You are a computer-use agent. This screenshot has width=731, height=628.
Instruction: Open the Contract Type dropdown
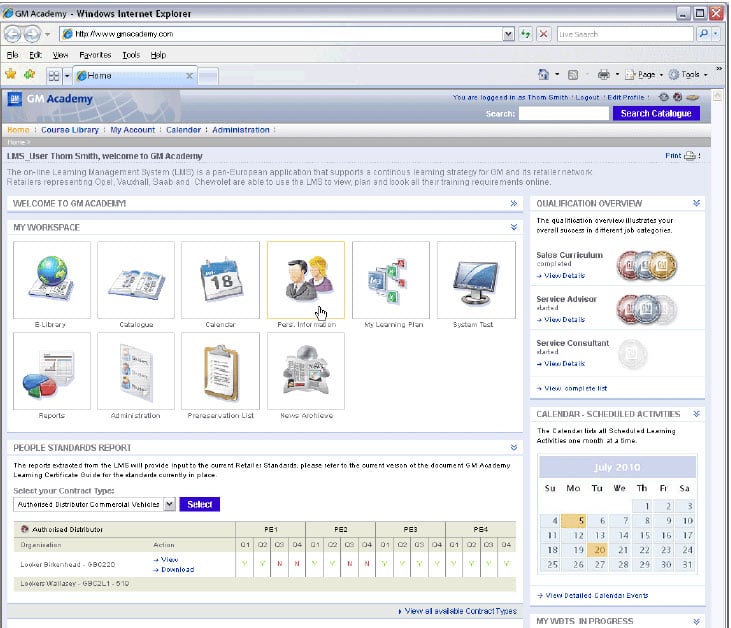click(x=170, y=504)
